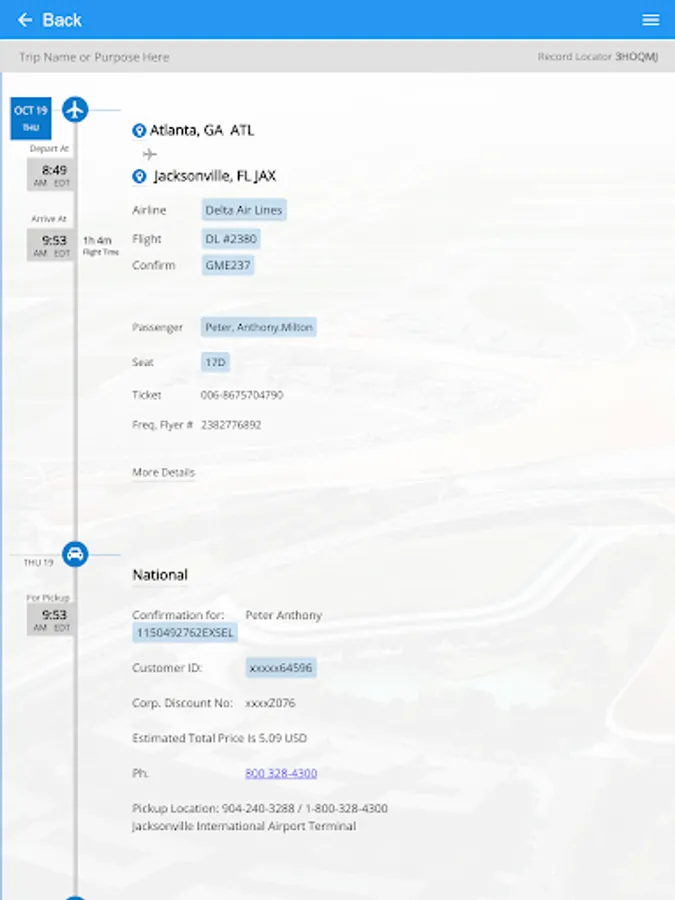675x900 pixels.
Task: Tap the OCT 19 THU date badge
Action: click(31, 118)
